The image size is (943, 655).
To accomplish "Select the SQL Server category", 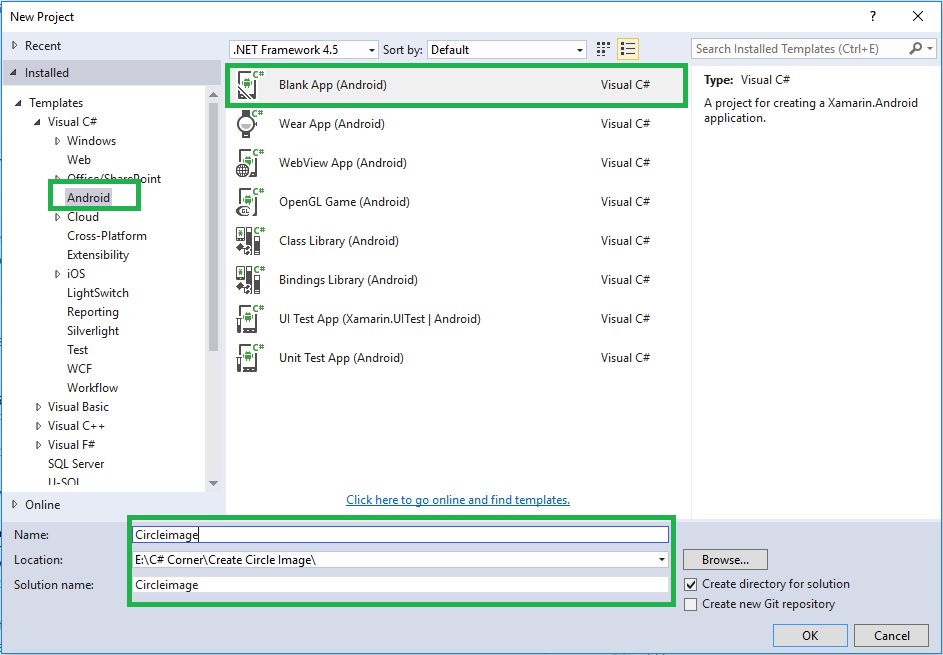I will coord(76,464).
